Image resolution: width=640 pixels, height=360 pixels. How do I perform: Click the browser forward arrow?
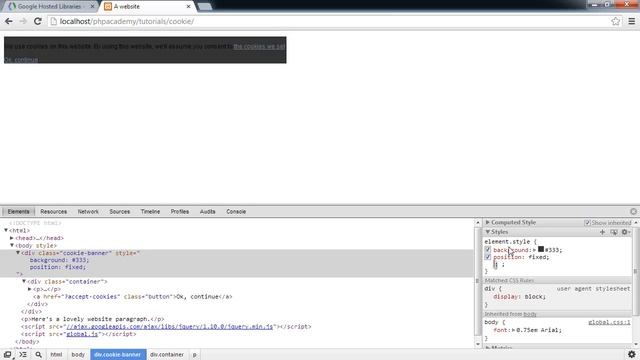point(23,21)
